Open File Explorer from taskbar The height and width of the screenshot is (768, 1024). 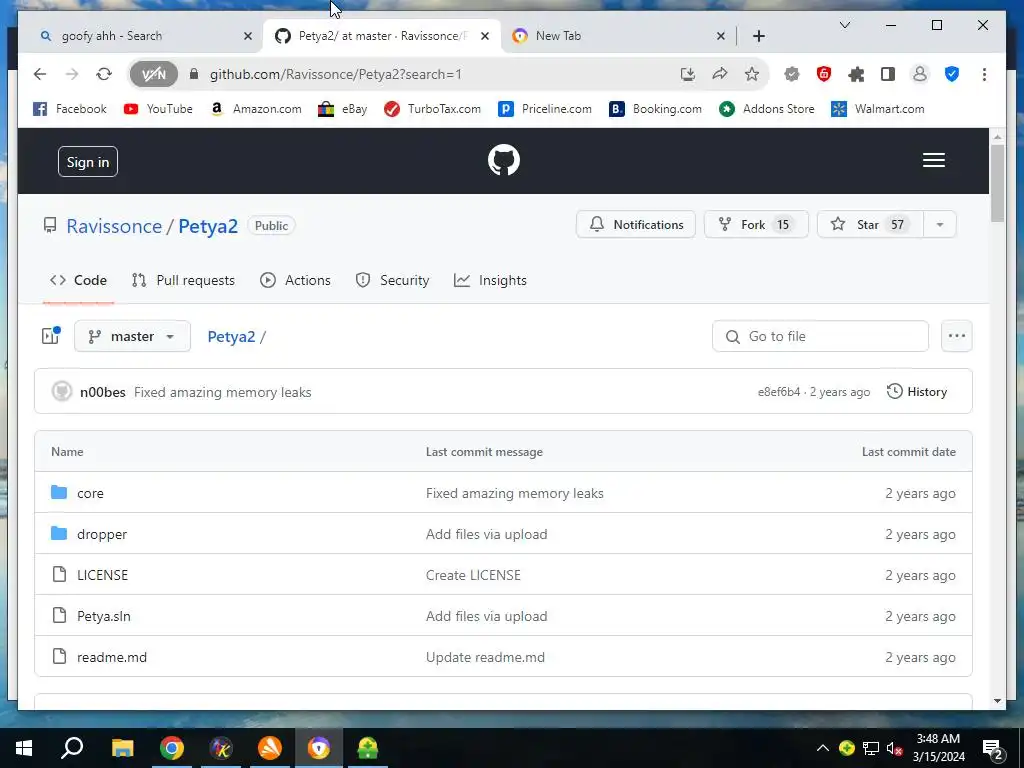click(x=122, y=748)
